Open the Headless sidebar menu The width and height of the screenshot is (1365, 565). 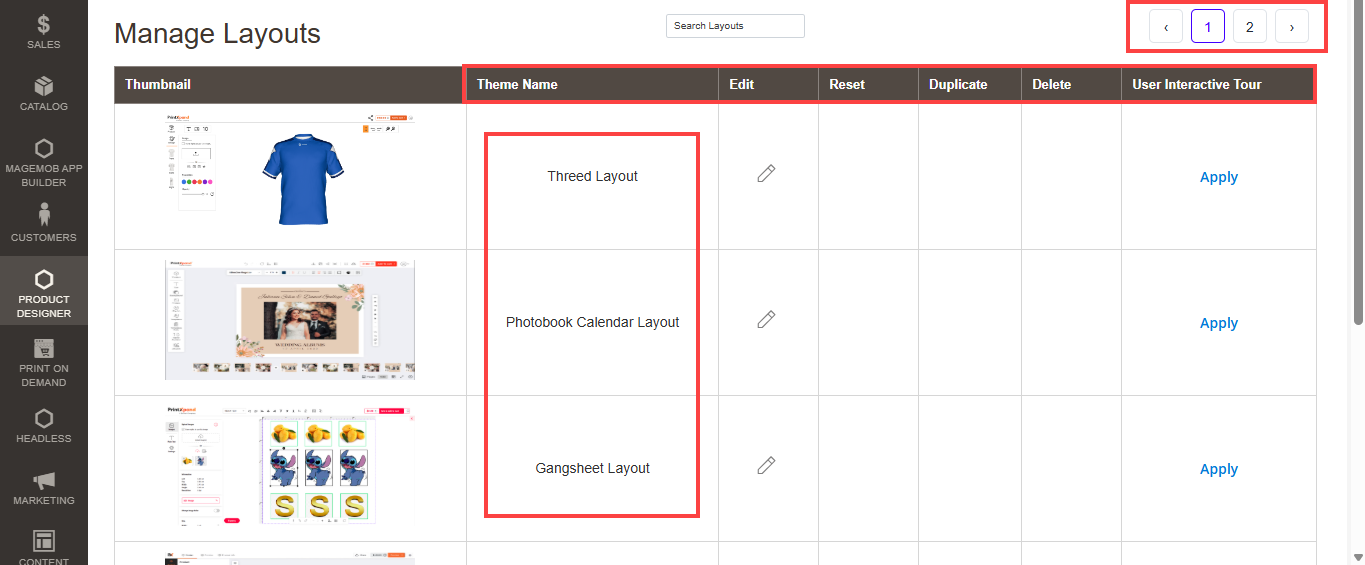(43, 425)
